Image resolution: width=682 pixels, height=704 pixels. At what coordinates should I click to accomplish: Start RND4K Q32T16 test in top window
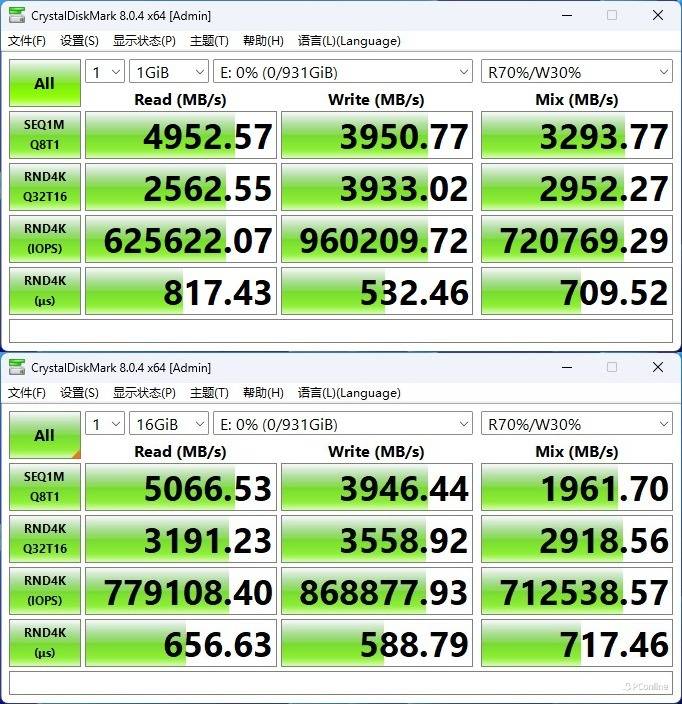(x=44, y=187)
